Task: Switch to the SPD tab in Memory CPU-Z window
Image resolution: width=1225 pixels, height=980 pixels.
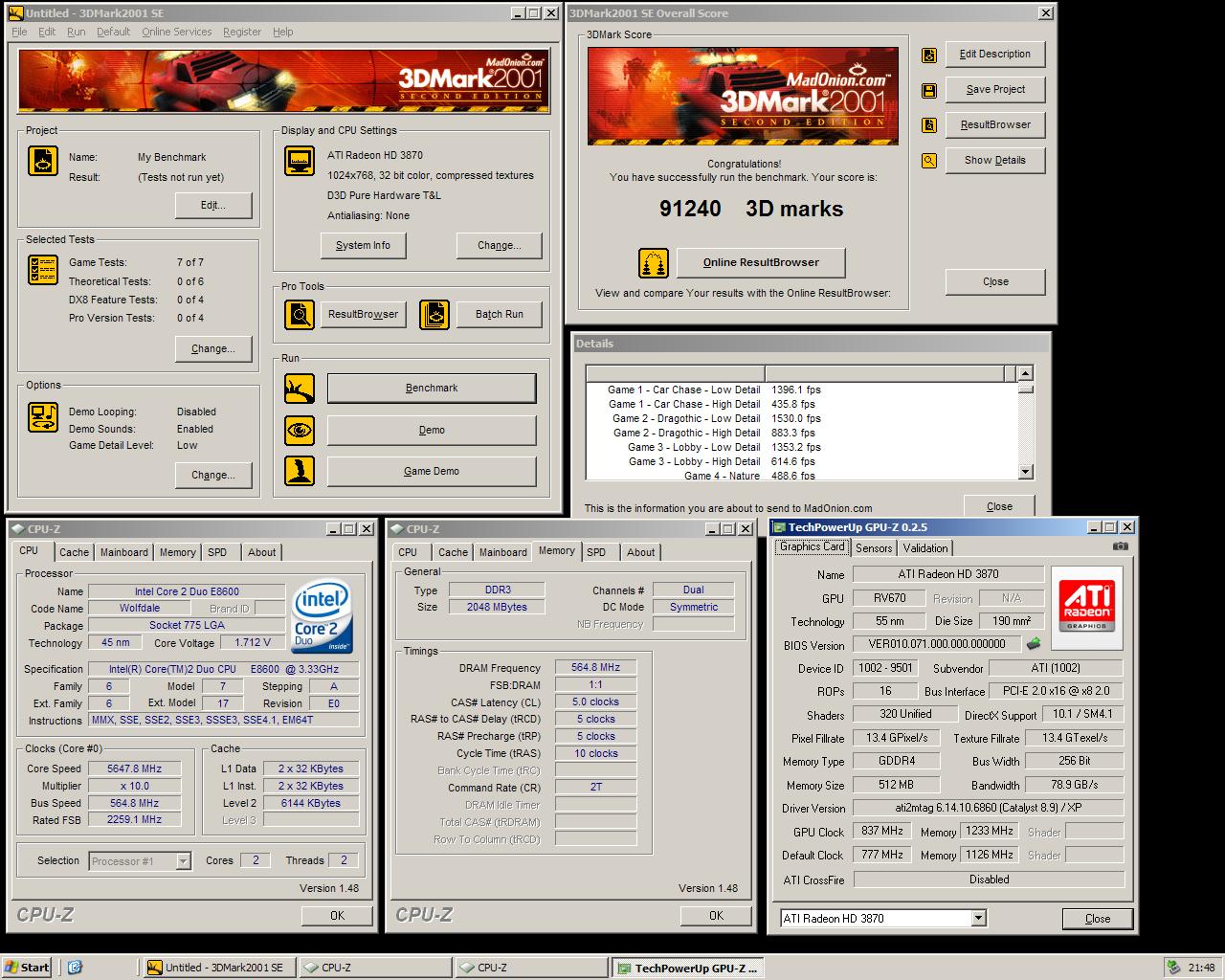Action: click(596, 552)
